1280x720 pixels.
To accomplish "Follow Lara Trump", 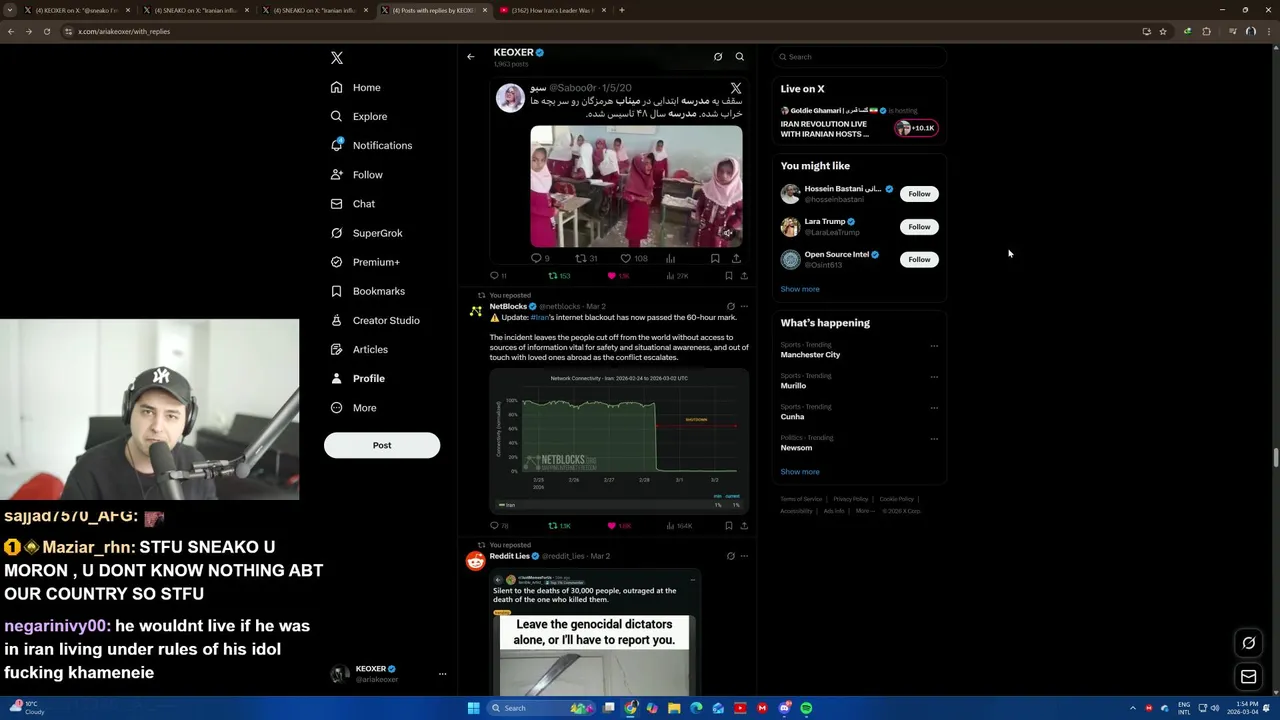I will 919,227.
